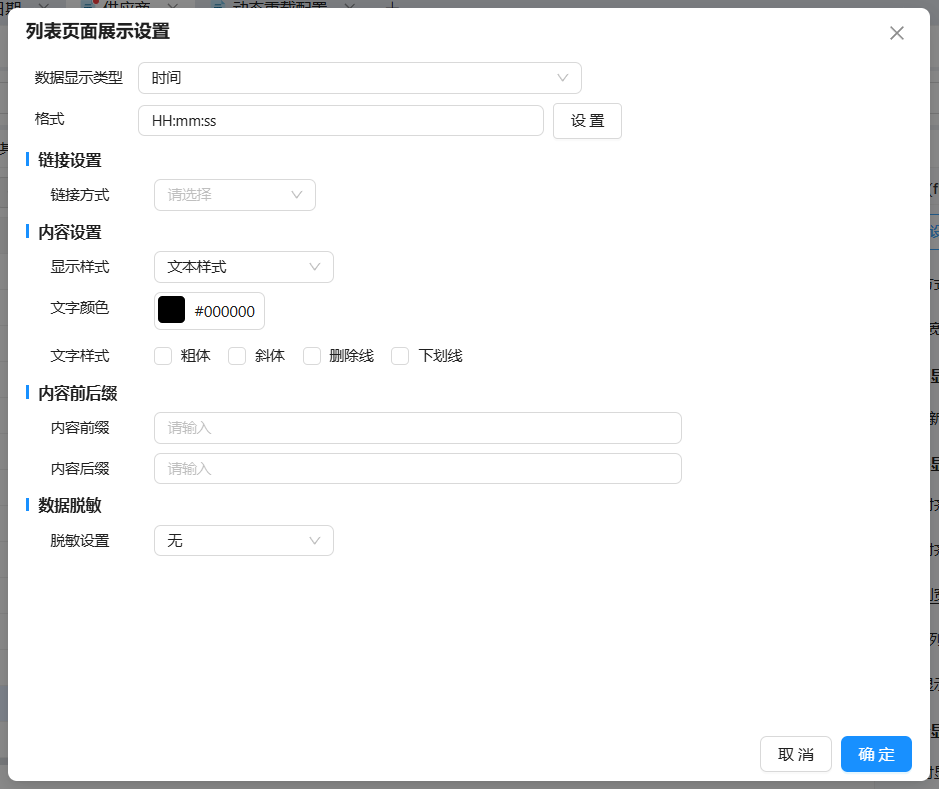
Task: Enable the 粗体 checkbox
Action: tap(163, 356)
